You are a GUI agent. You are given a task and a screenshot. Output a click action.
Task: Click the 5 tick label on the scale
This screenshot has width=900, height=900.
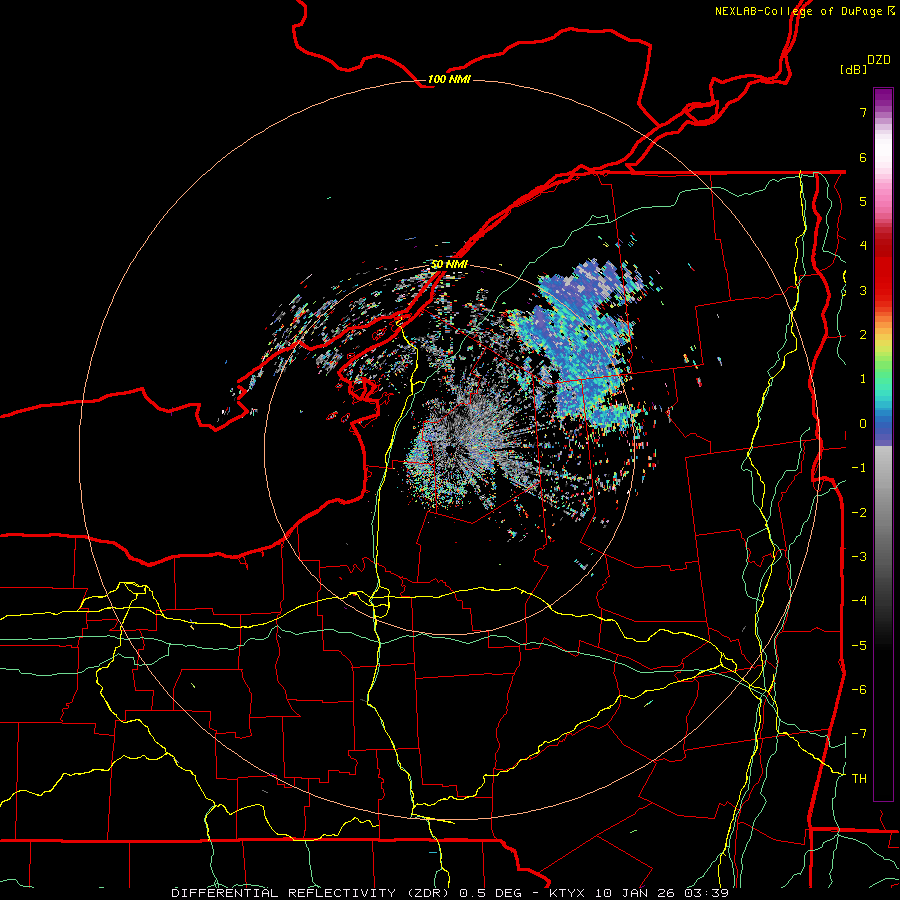tap(863, 201)
